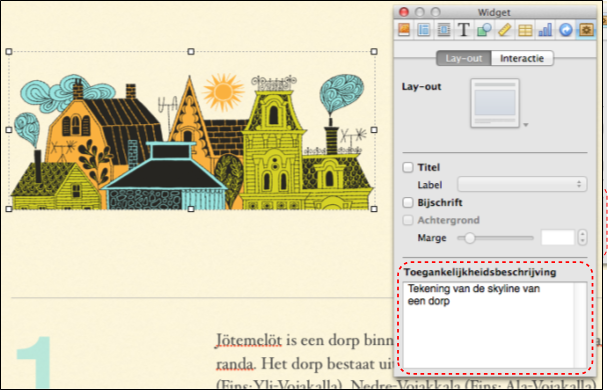Open the Layout inspector icon
The width and height of the screenshot is (611, 390).
[424, 30]
